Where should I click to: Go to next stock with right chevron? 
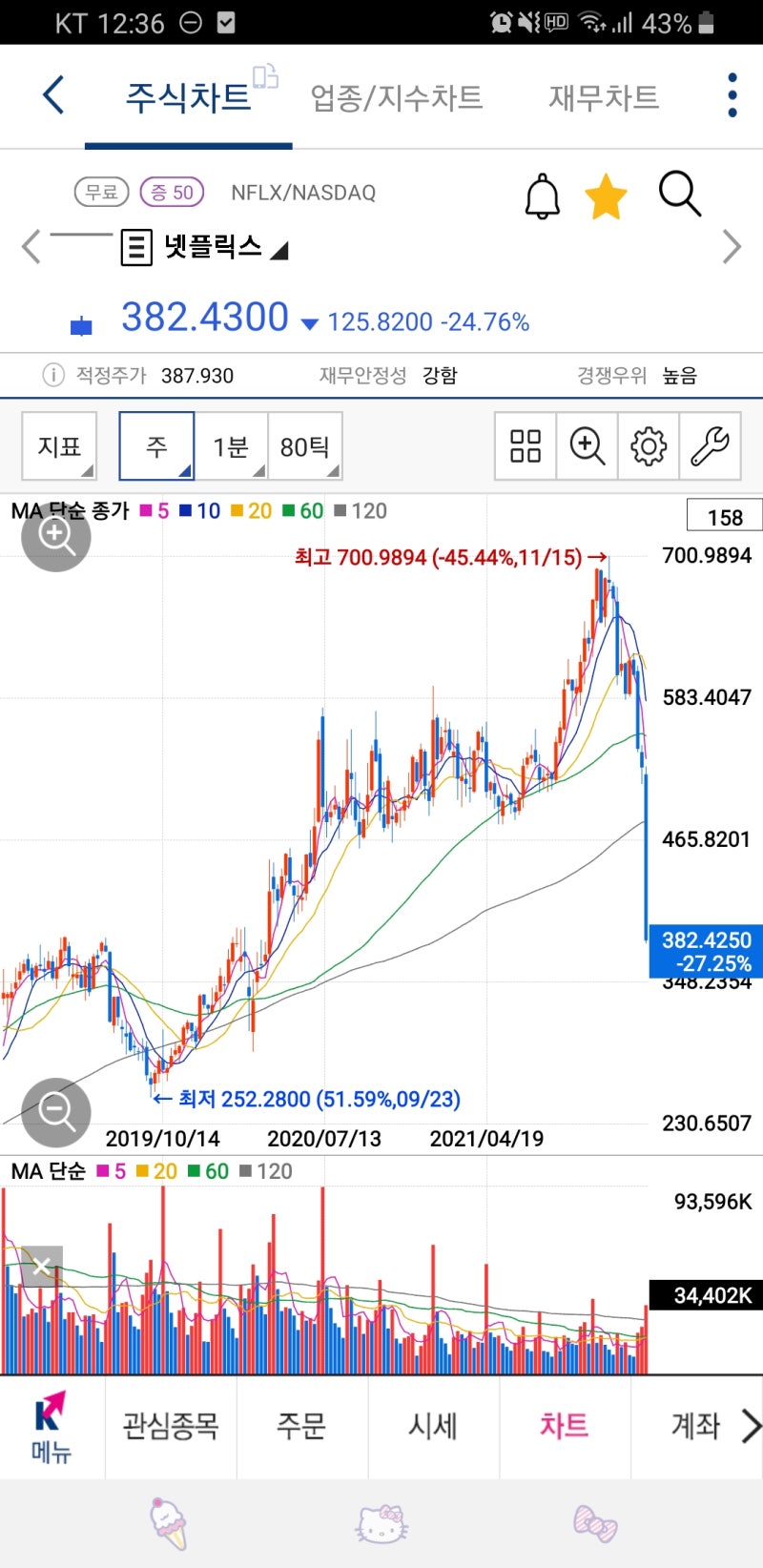click(x=732, y=246)
